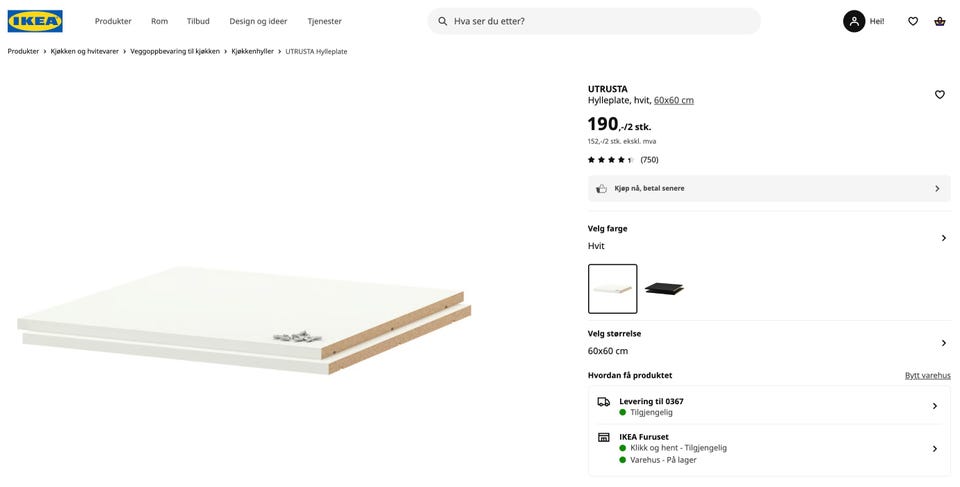The height and width of the screenshot is (487, 960).
Task: Select the black shelf colour variant
Action: click(664, 289)
